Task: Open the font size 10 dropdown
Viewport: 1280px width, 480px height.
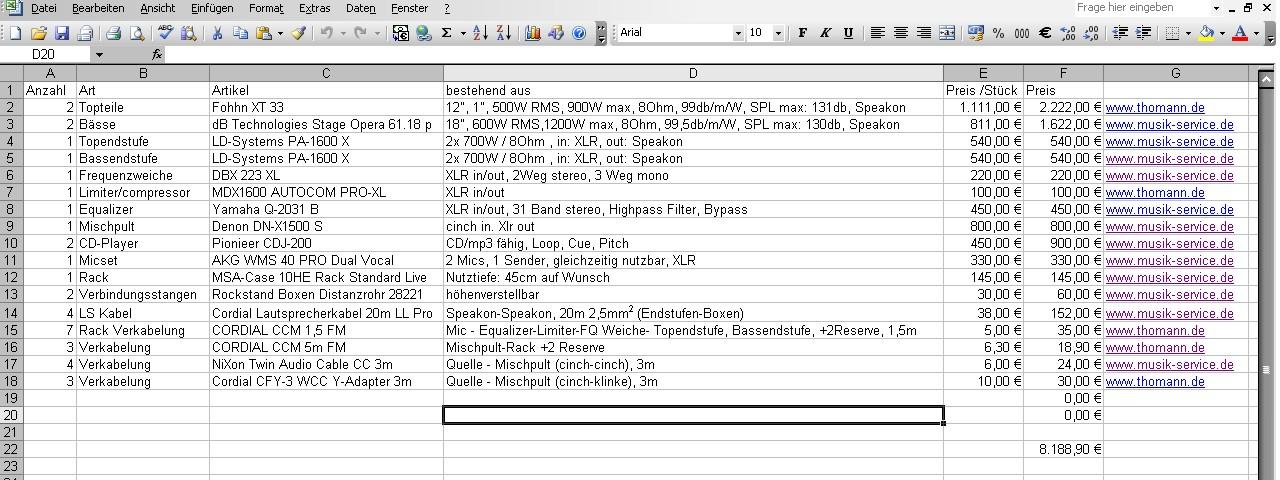Action: click(x=779, y=33)
